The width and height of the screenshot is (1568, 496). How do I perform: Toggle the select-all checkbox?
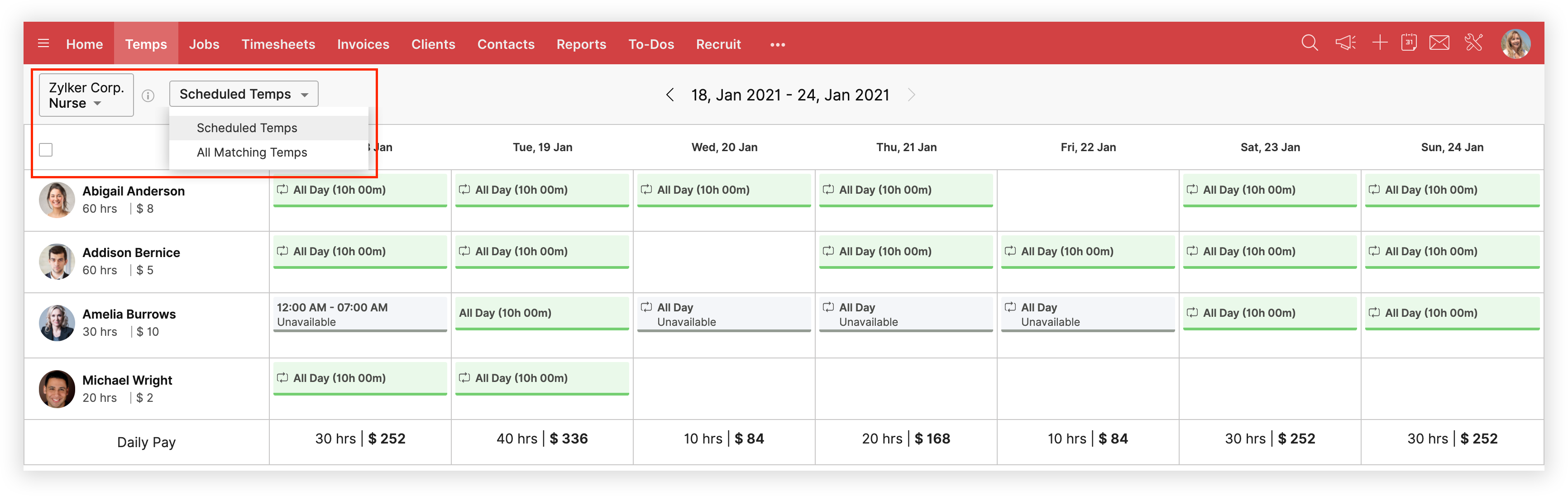coord(46,150)
